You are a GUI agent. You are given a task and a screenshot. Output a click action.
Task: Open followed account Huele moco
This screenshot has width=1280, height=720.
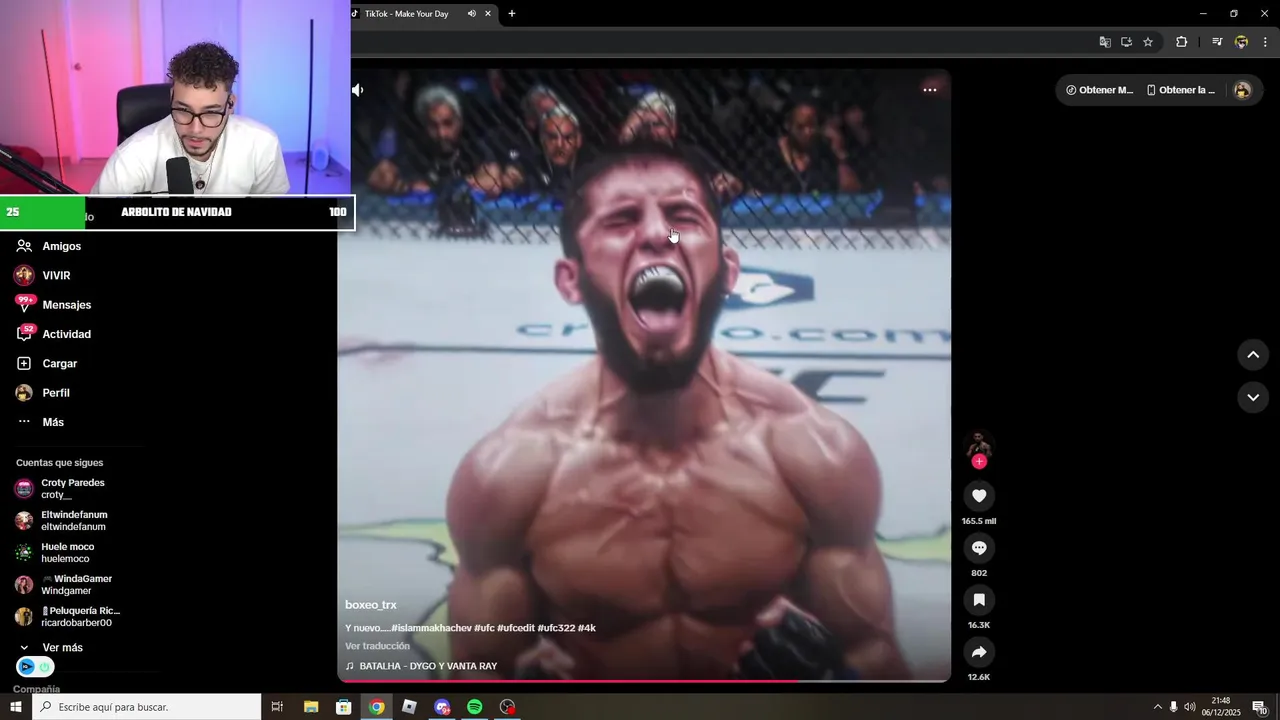(x=67, y=553)
